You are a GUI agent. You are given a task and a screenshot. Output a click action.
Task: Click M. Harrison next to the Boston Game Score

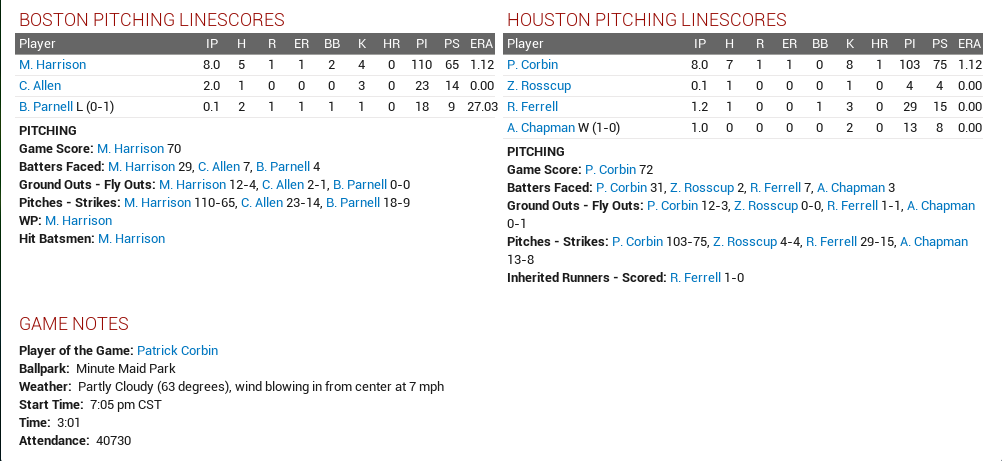coord(130,149)
